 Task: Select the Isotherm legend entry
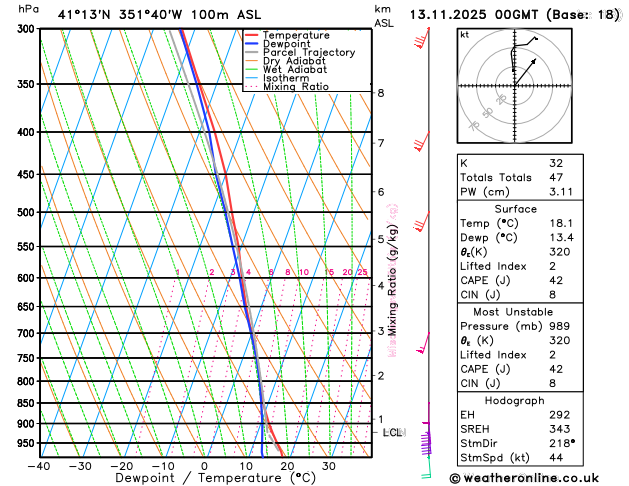click(x=277, y=78)
